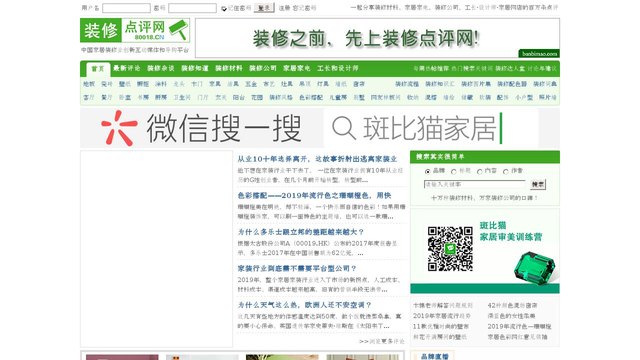Select the second search-type radio button
The image size is (640, 360).
453,171
